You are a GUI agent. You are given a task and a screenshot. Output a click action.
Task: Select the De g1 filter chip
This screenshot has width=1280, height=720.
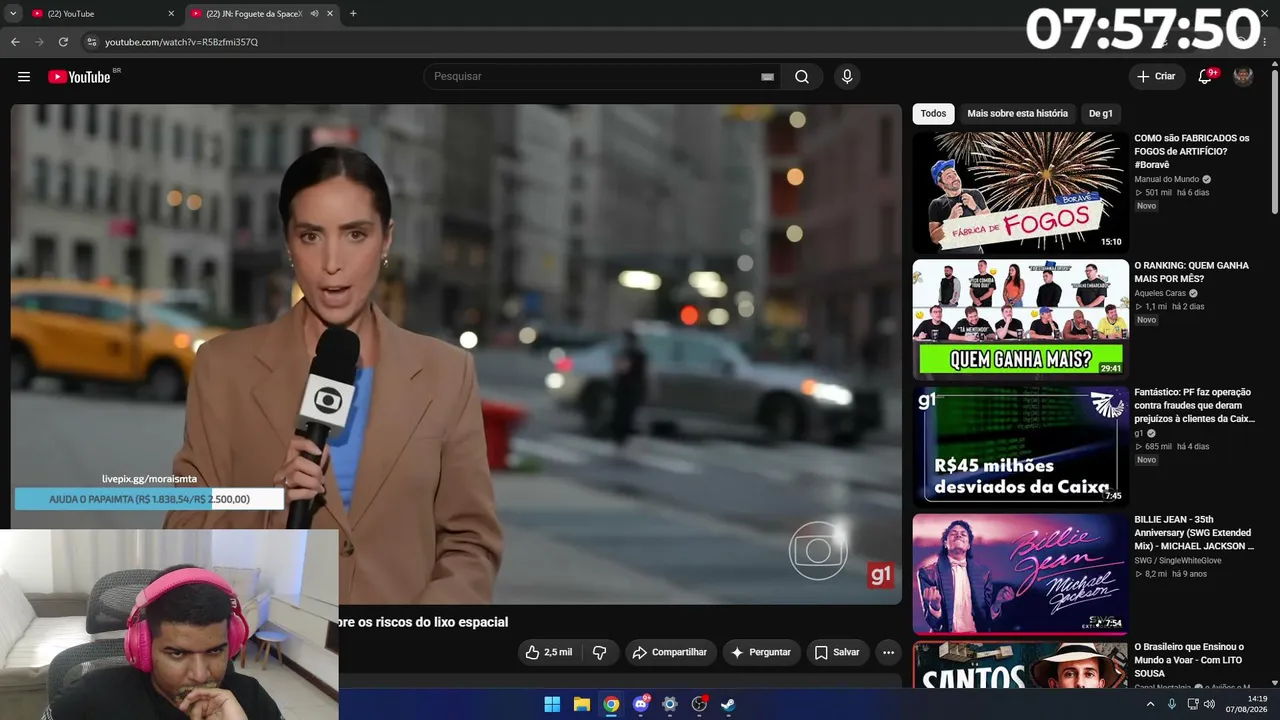point(1100,114)
